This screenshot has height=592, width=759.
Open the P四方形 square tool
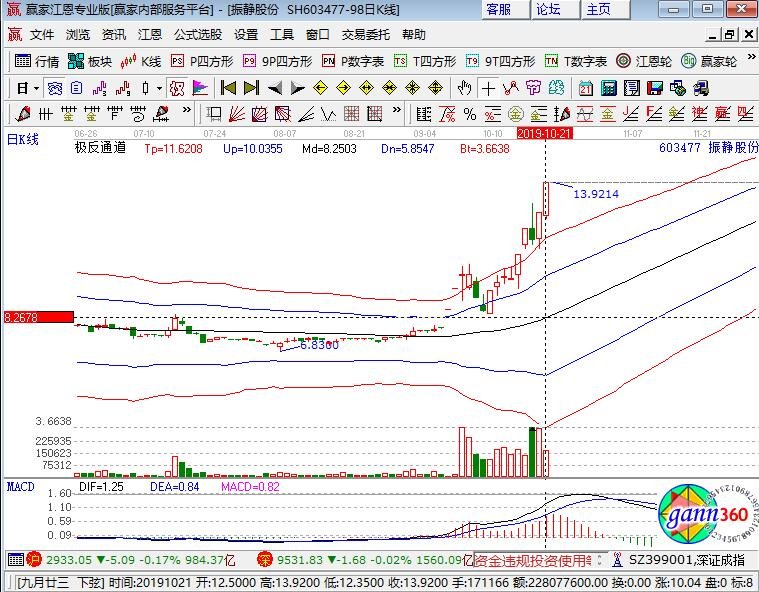[x=202, y=61]
